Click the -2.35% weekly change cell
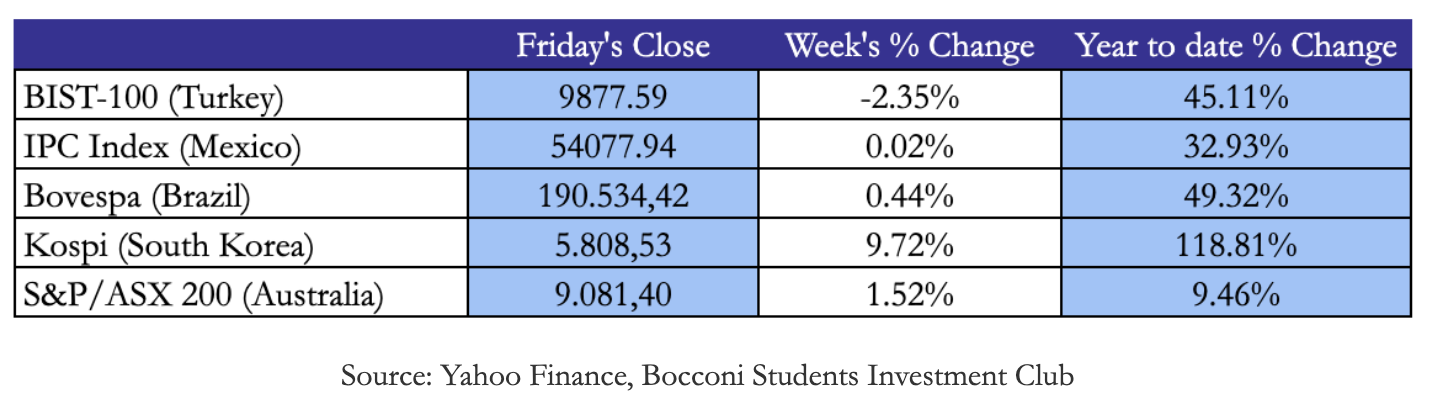This screenshot has width=1432, height=416. [x=908, y=98]
